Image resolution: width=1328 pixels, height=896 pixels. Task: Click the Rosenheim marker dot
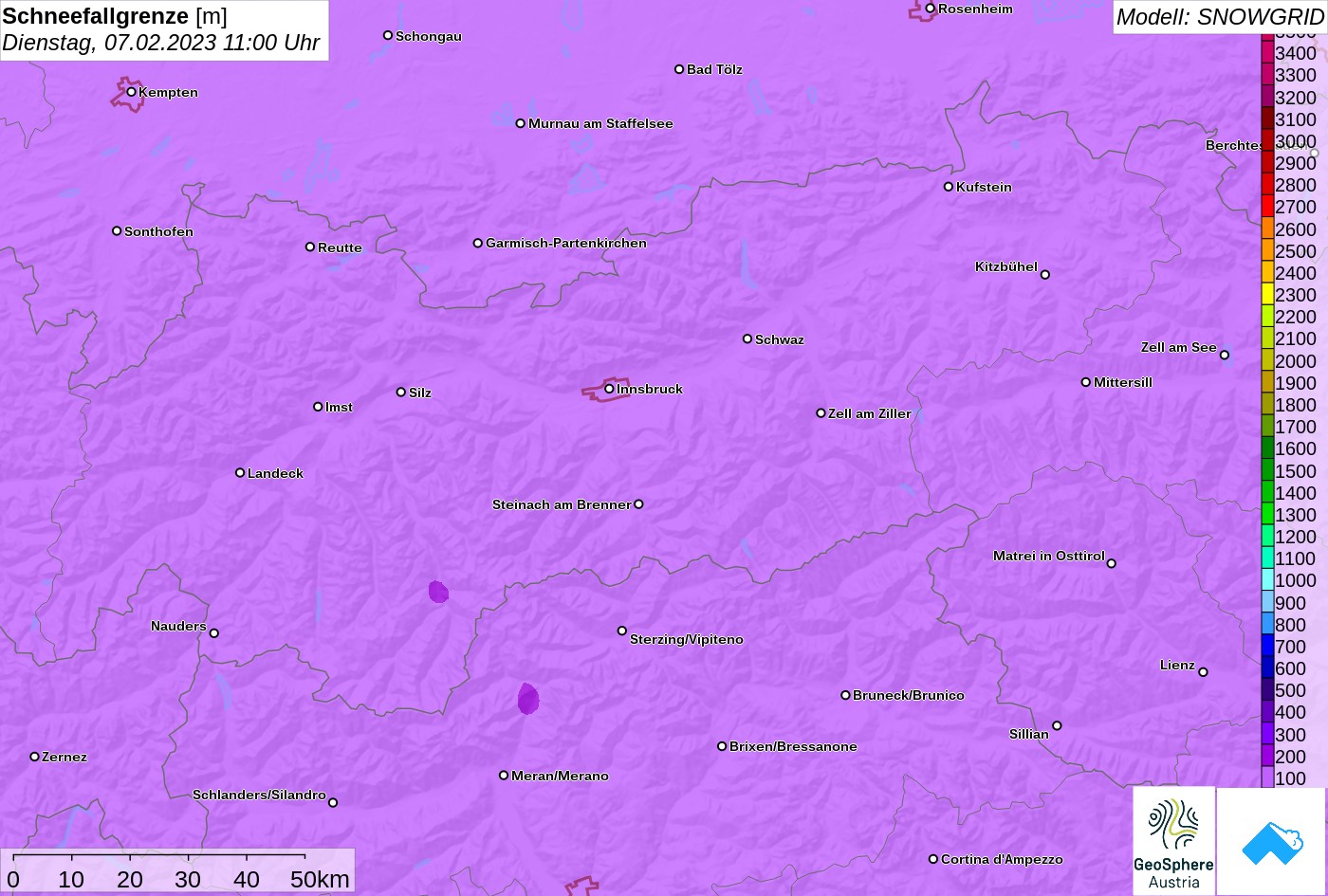[x=930, y=9]
